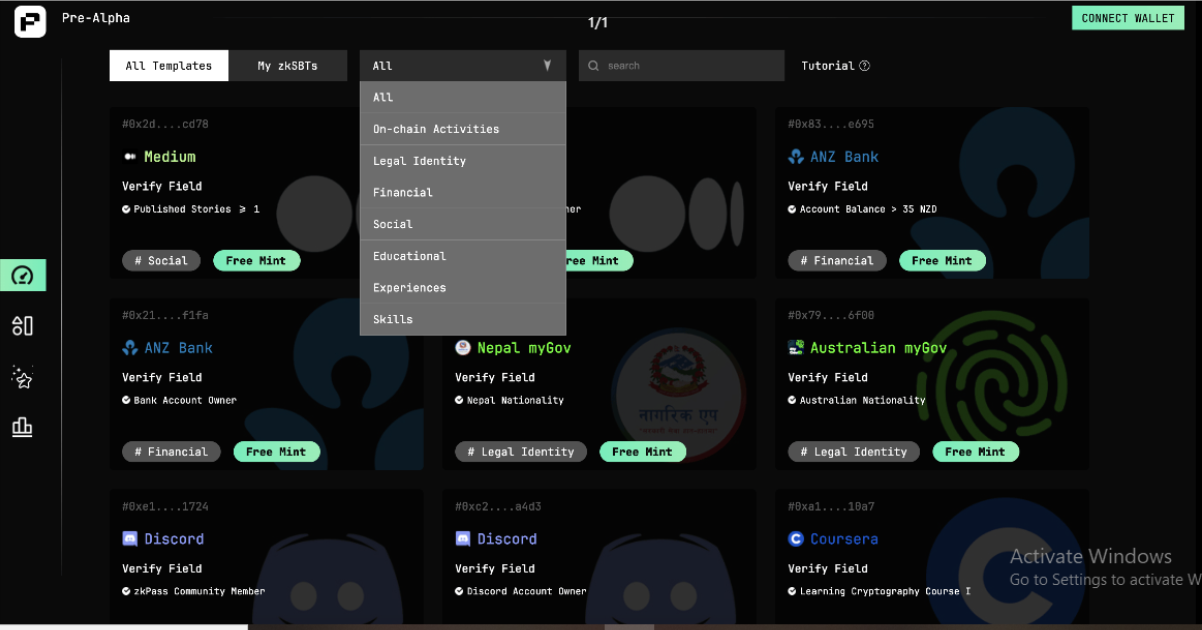
Task: Click the Discord icon on the zkPass Community Member card
Action: tap(130, 539)
